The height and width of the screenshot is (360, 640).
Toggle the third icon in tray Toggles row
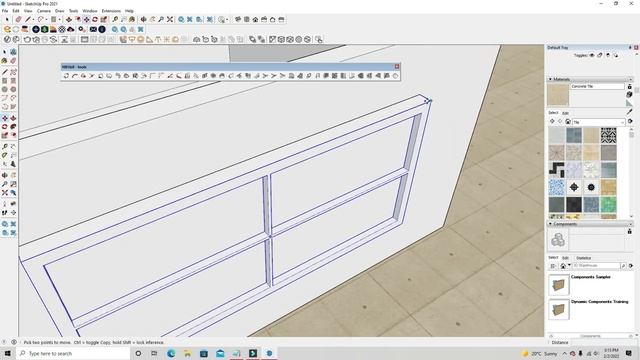tap(608, 55)
